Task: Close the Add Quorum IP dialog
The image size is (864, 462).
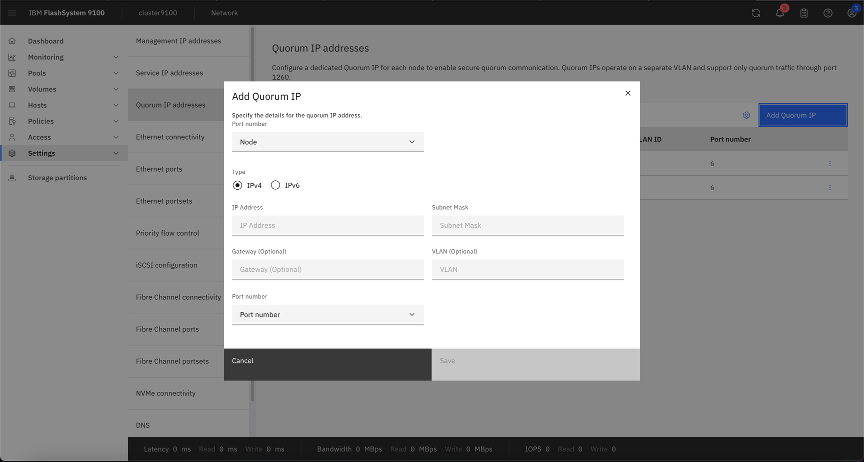Action: click(628, 93)
